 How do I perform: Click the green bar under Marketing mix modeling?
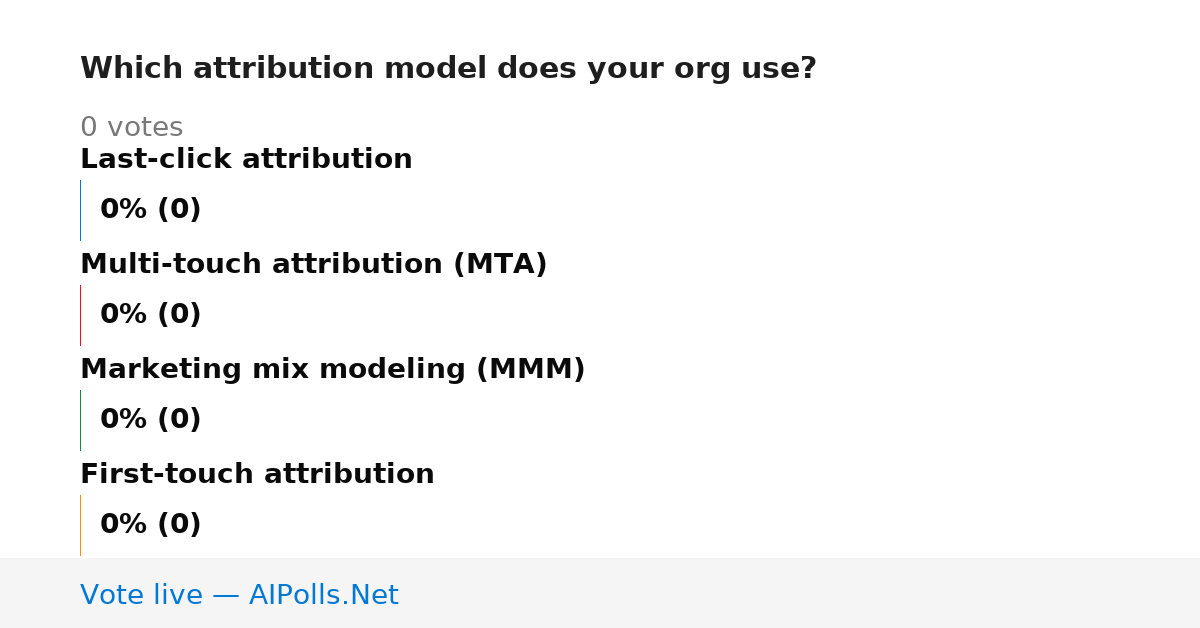coord(80,420)
